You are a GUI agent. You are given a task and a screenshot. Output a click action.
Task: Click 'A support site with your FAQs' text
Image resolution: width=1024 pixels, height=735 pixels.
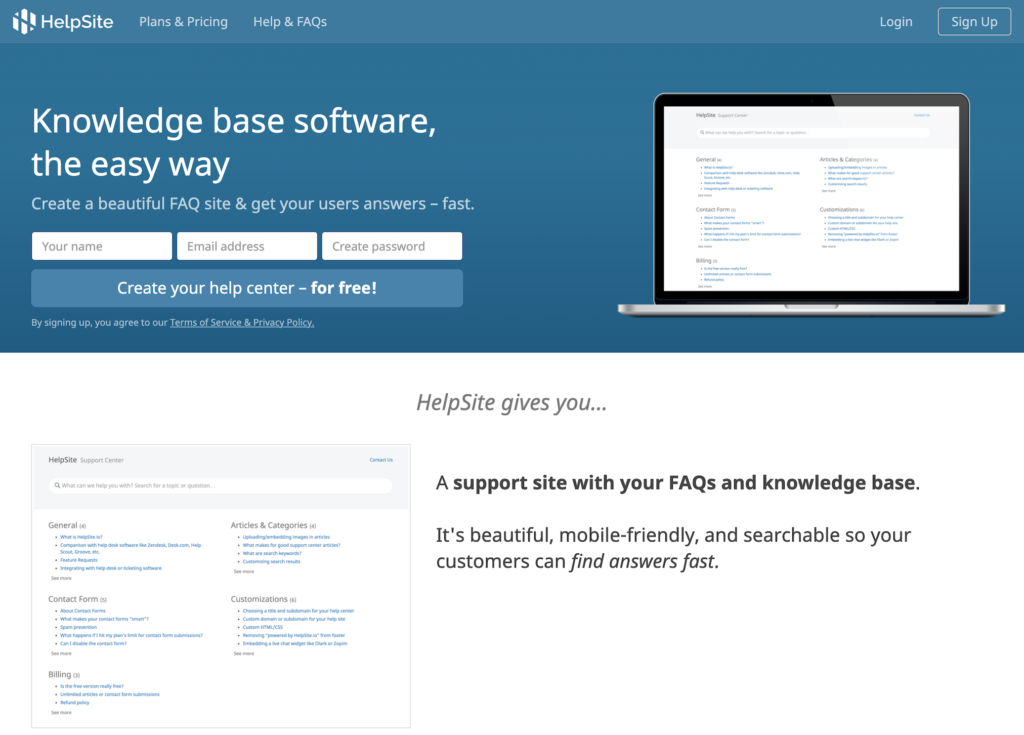tap(678, 483)
